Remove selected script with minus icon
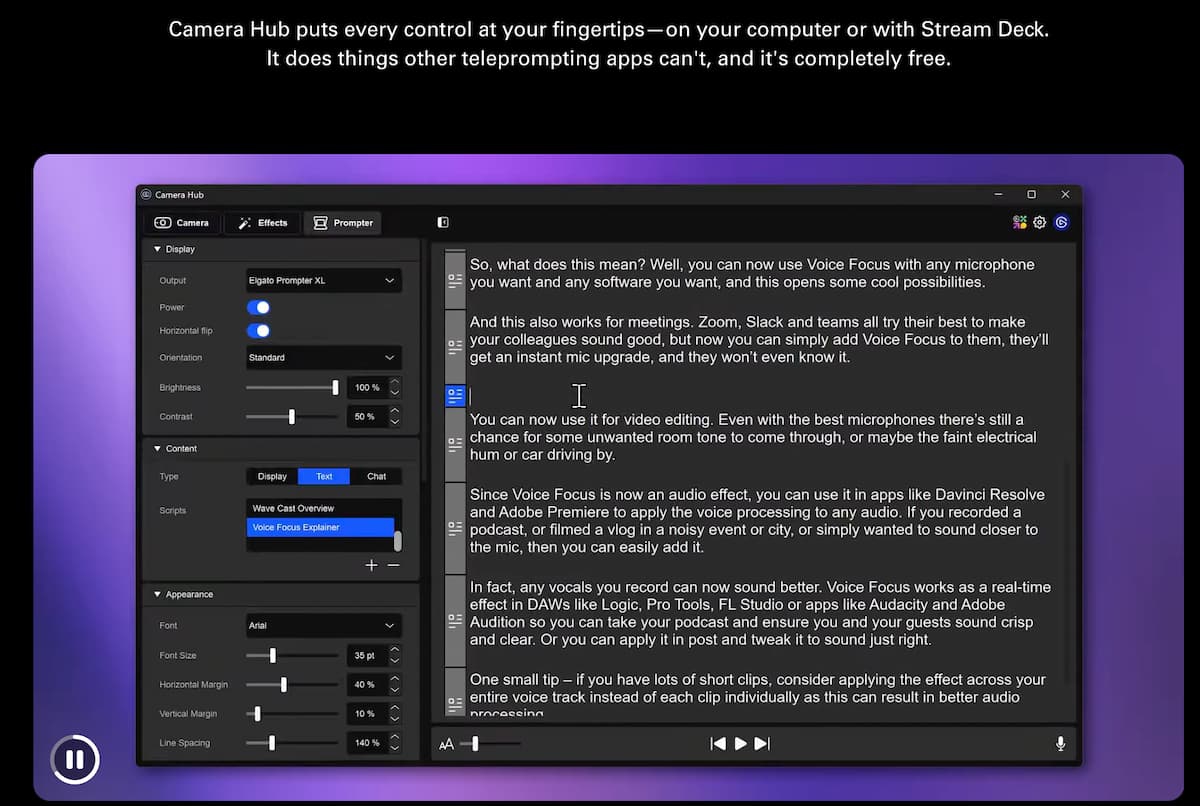 point(393,566)
